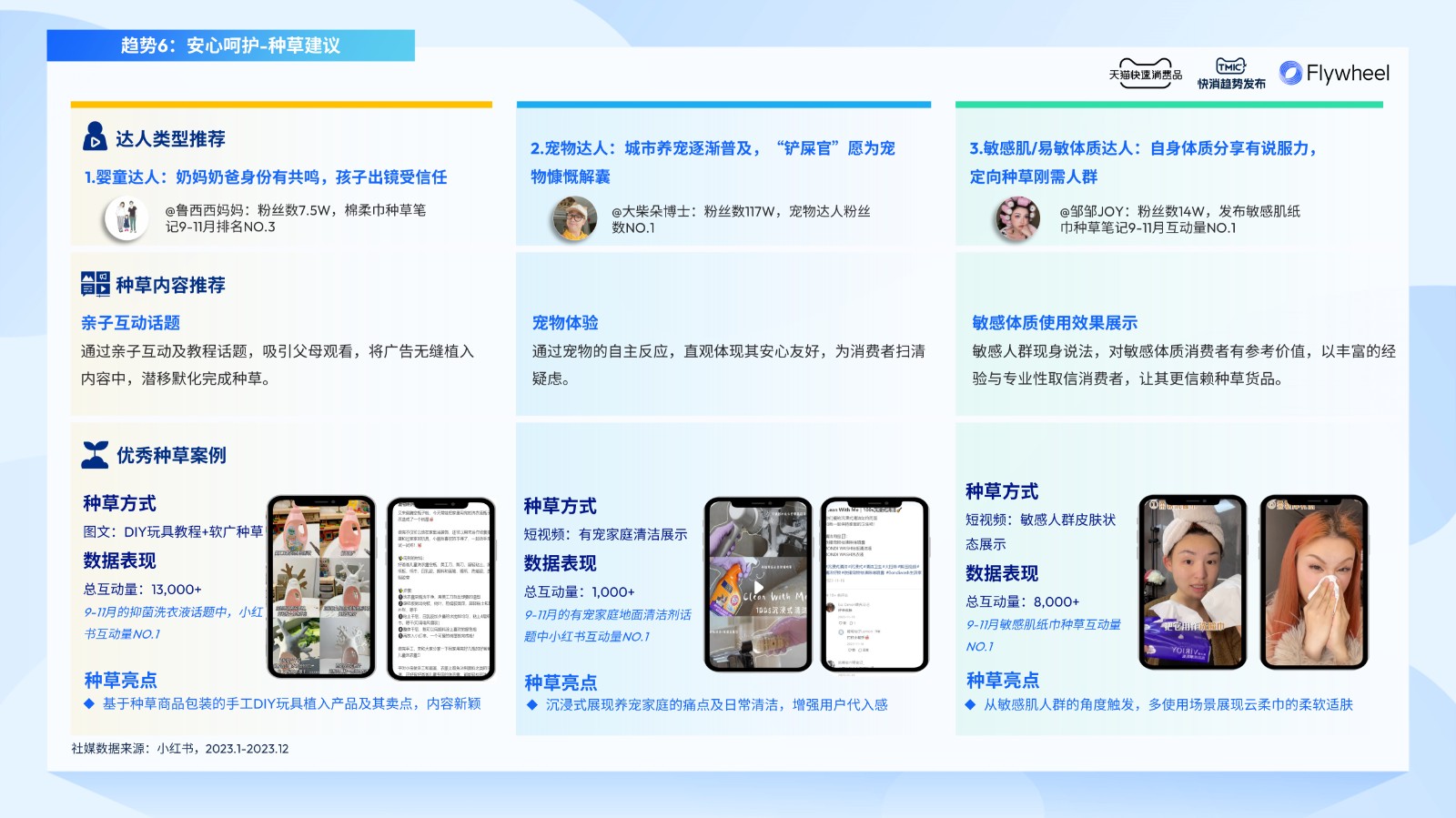Image resolution: width=1456 pixels, height=818 pixels.
Task: Open the red-haired woman tissue phone screenshot
Action: (x=1314, y=582)
